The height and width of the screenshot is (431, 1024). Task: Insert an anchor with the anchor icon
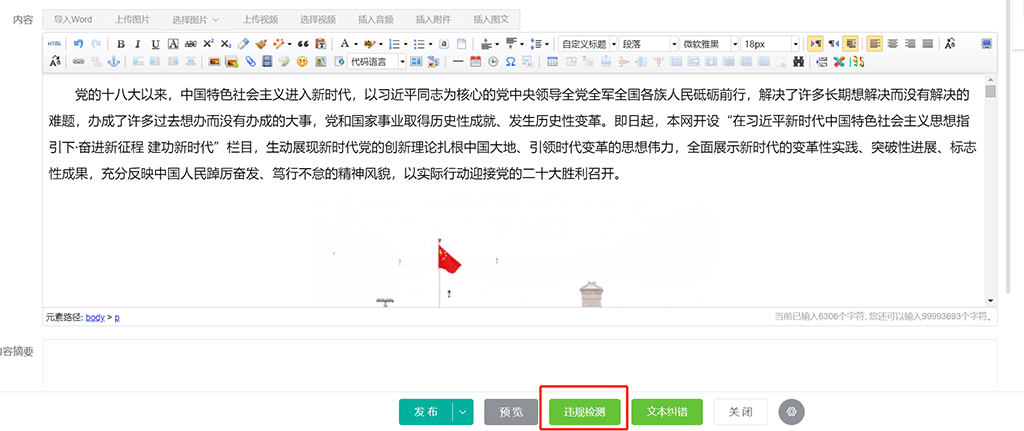pyautogui.click(x=113, y=62)
